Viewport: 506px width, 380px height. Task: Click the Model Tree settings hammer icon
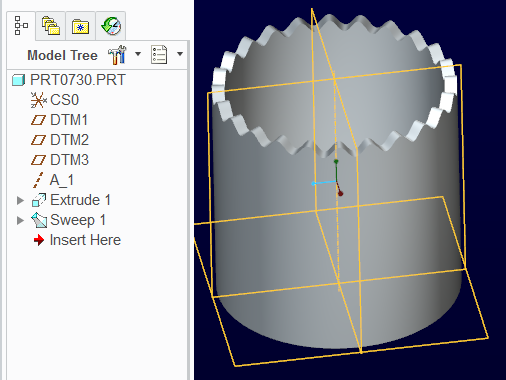pos(117,55)
